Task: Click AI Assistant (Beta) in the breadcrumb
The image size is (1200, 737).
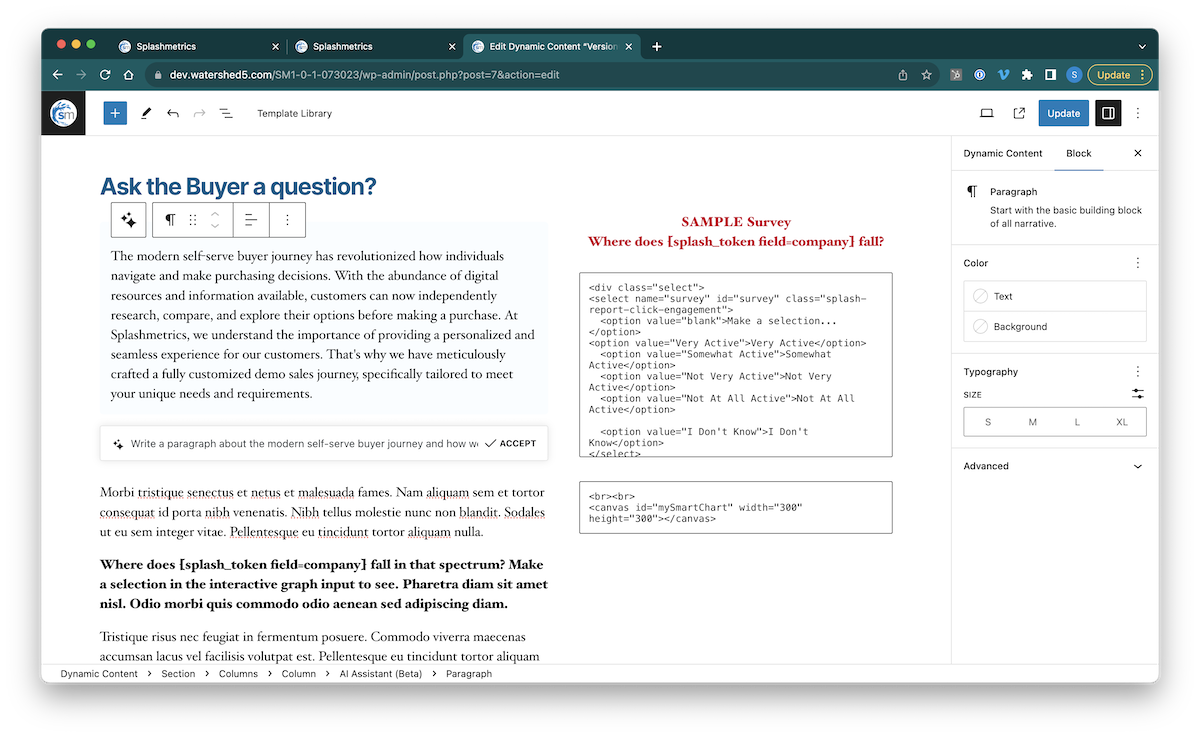Action: 381,674
